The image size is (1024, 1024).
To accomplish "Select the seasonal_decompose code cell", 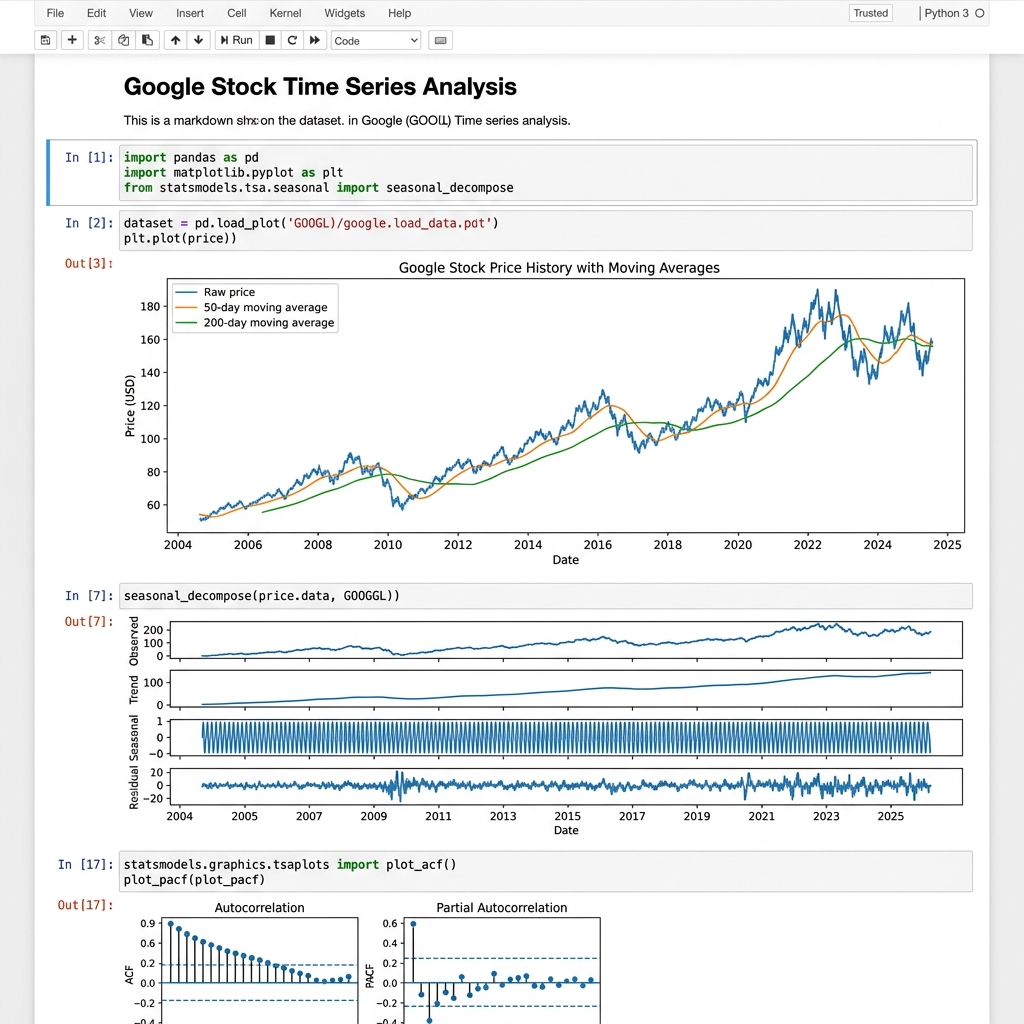I will [x=545, y=596].
